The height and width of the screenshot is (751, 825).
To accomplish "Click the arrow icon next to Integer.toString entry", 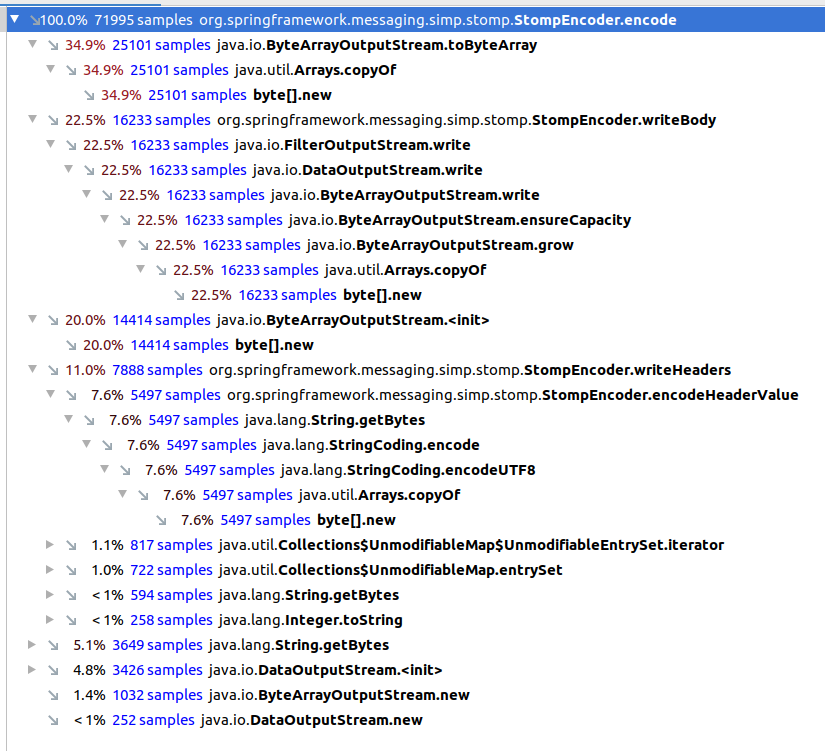I will click(x=70, y=620).
